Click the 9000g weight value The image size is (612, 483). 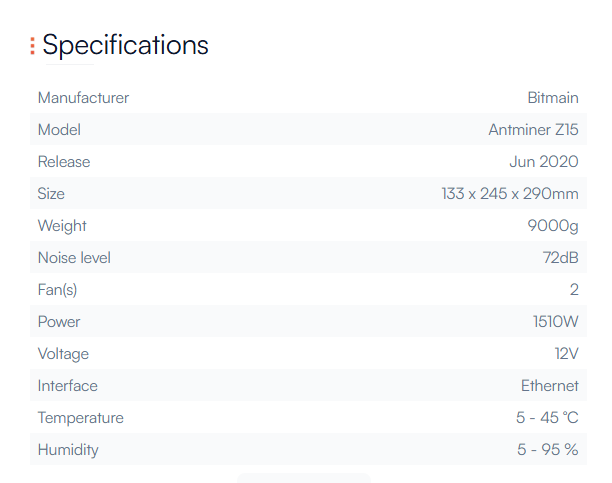553,226
